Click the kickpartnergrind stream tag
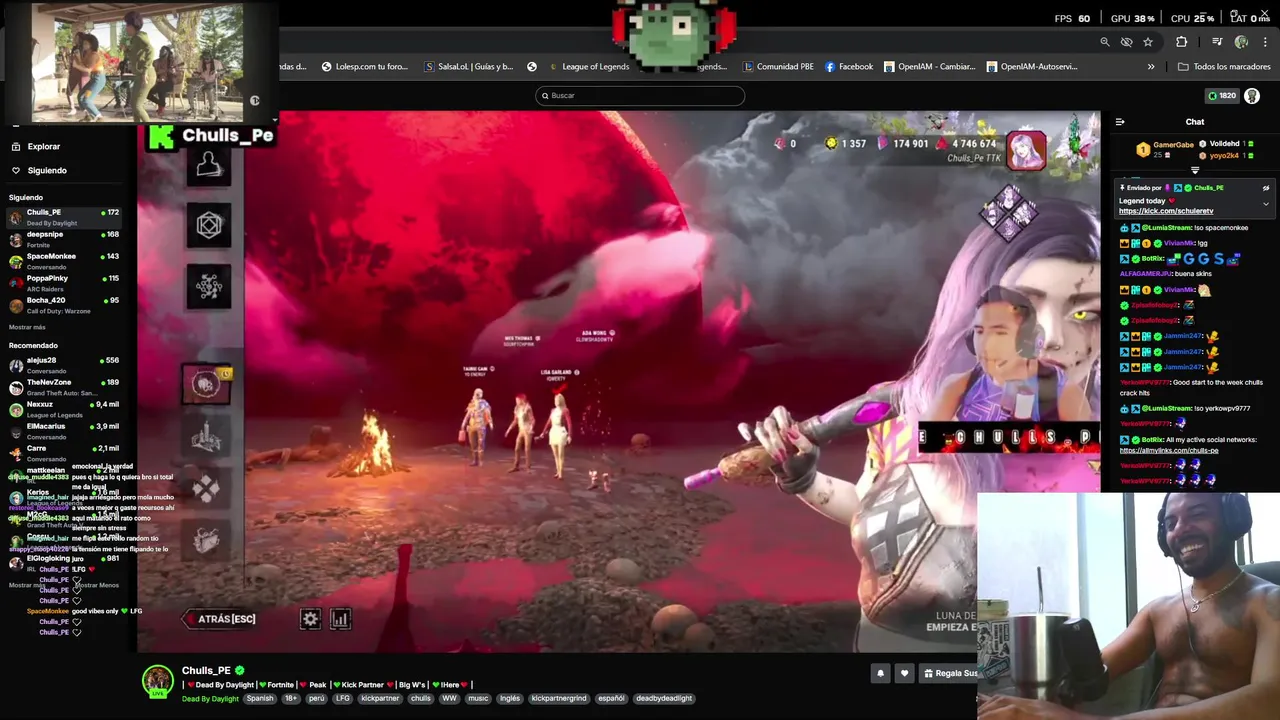The width and height of the screenshot is (1280, 720). (559, 699)
